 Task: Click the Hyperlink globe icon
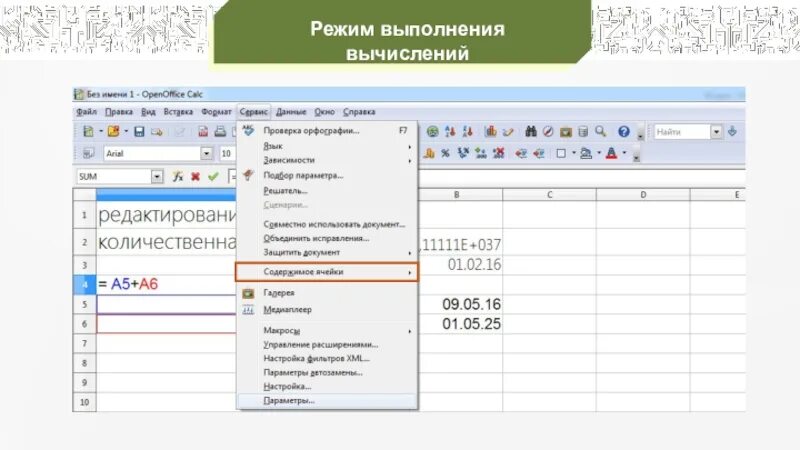point(433,132)
